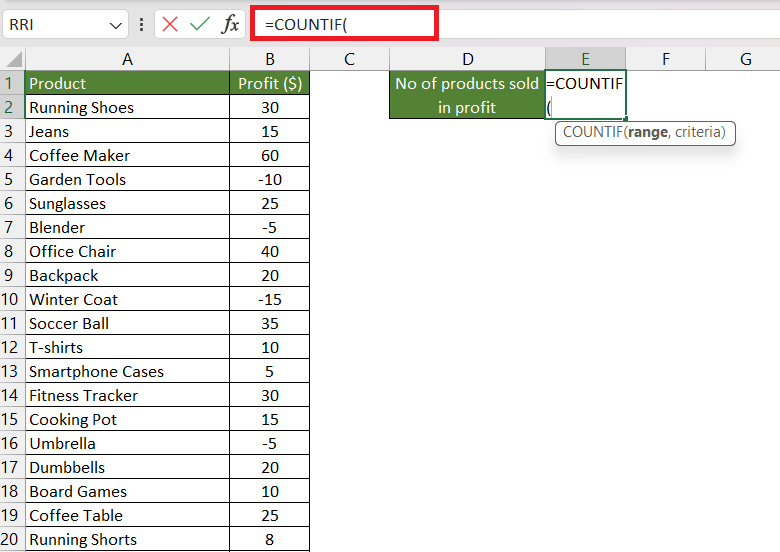Click cell E1 containing =COUNTIF(
Image resolution: width=780 pixels, height=552 pixels.
click(585, 95)
